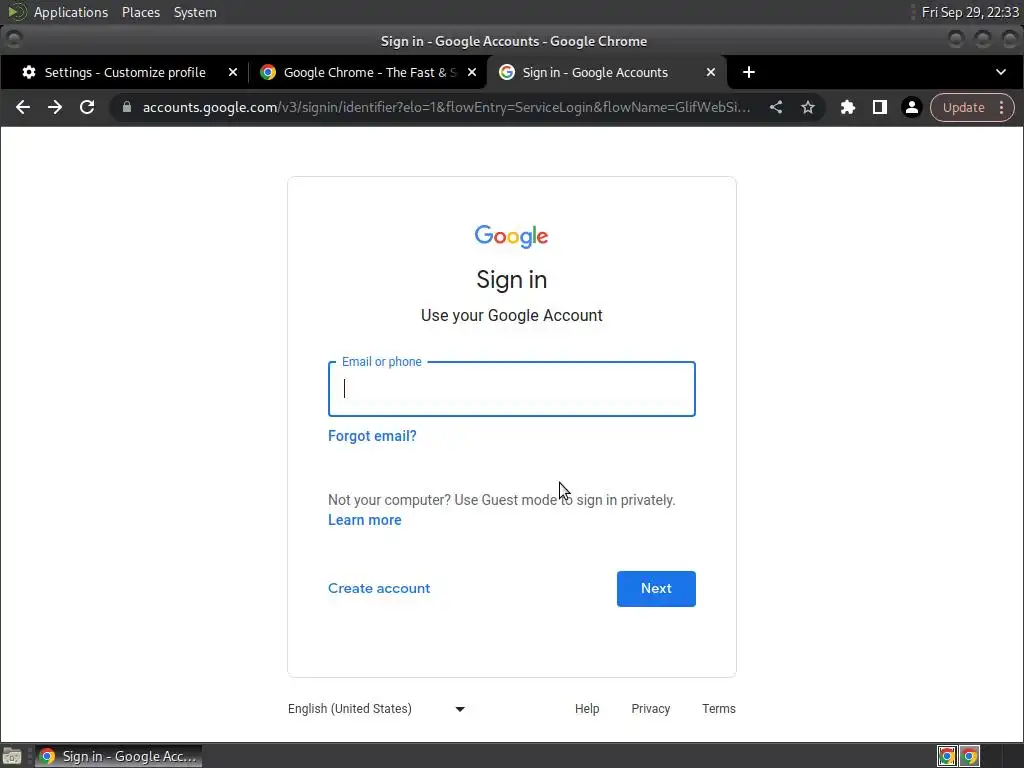1024x768 pixels.
Task: Open the Privacy link in the footer
Action: (x=650, y=709)
